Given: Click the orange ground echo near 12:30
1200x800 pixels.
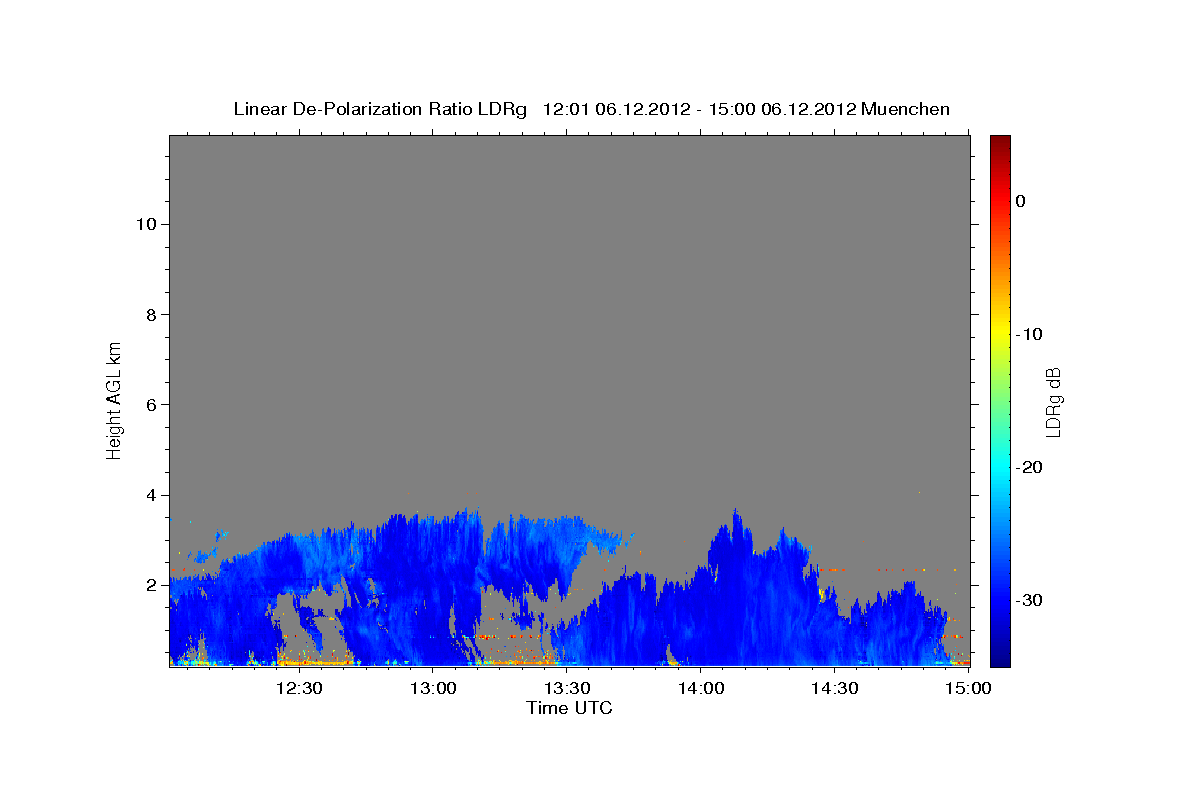Looking at the screenshot, I should pyautogui.click(x=315, y=660).
